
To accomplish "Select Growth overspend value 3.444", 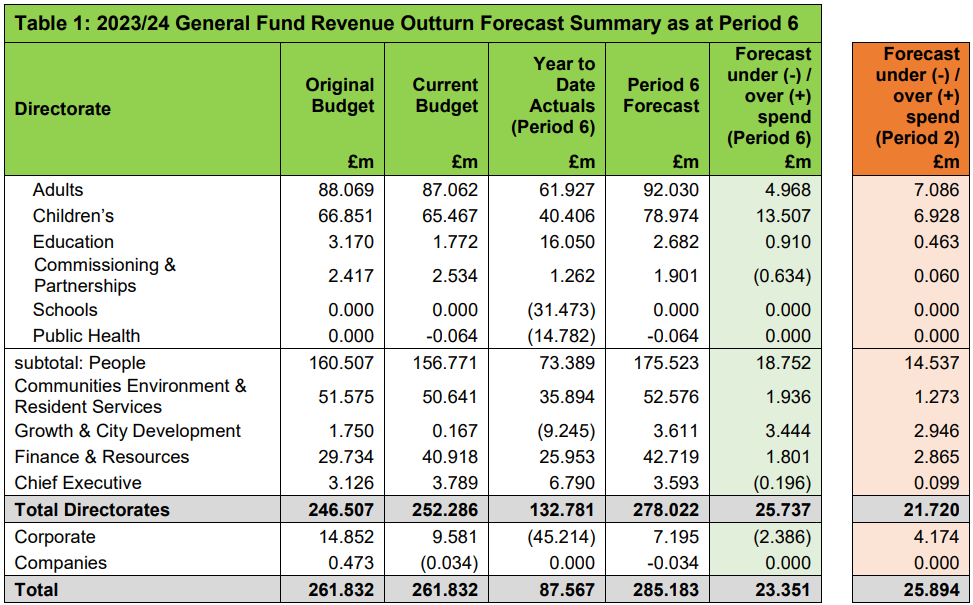I will click(788, 431).
